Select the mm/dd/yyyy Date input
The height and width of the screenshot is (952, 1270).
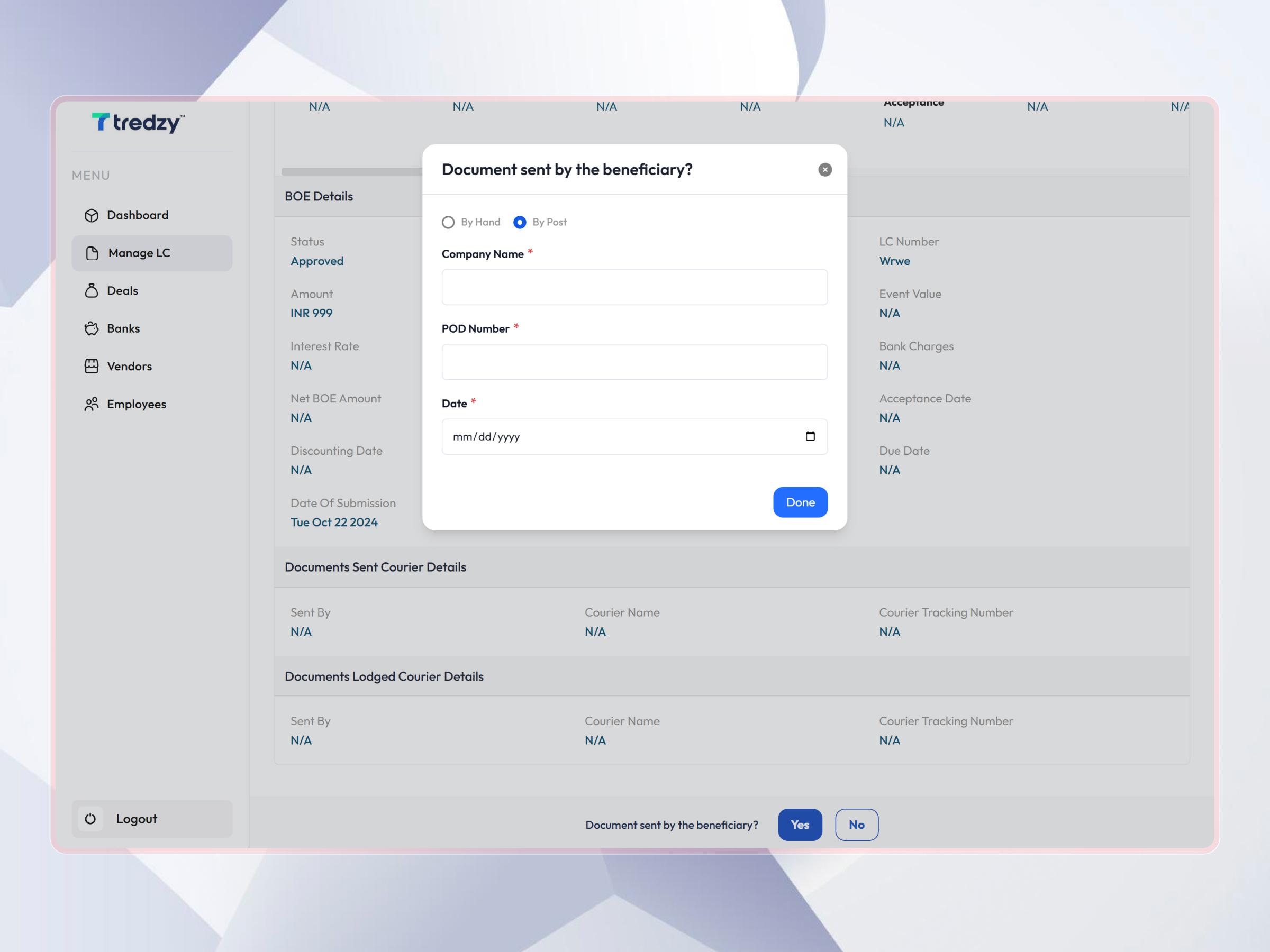[x=603, y=436]
